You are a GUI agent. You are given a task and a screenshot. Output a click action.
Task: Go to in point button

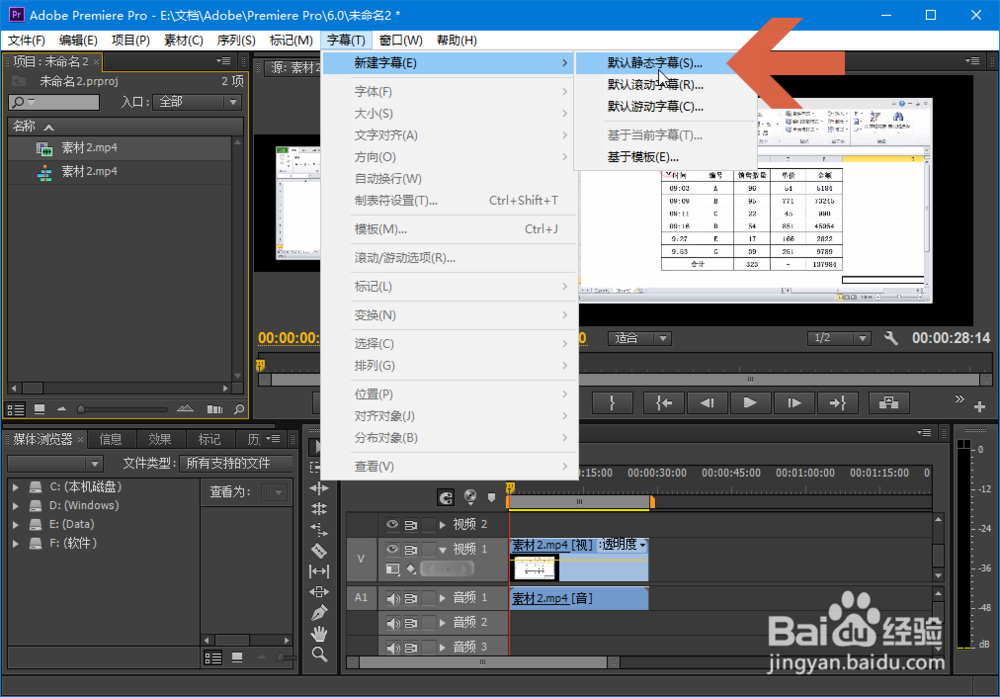[x=664, y=403]
